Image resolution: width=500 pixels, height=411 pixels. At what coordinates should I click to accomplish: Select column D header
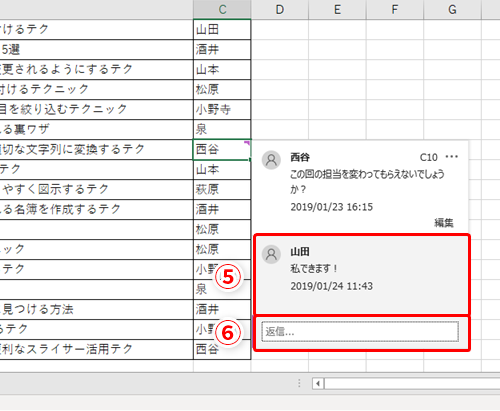[280, 9]
